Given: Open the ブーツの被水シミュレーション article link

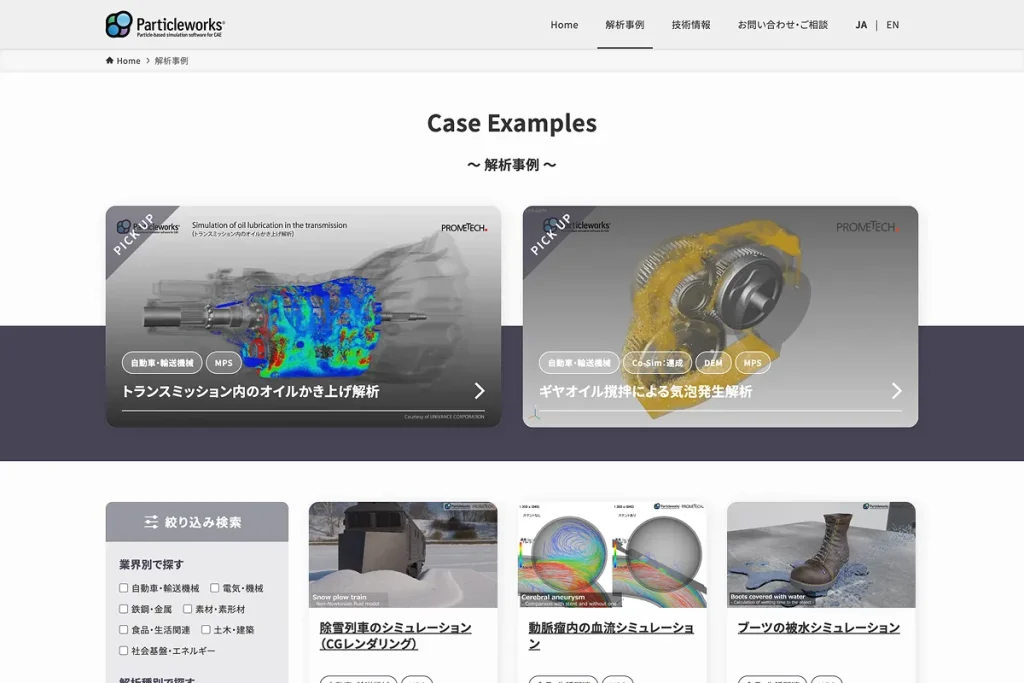Looking at the screenshot, I should click(818, 627).
